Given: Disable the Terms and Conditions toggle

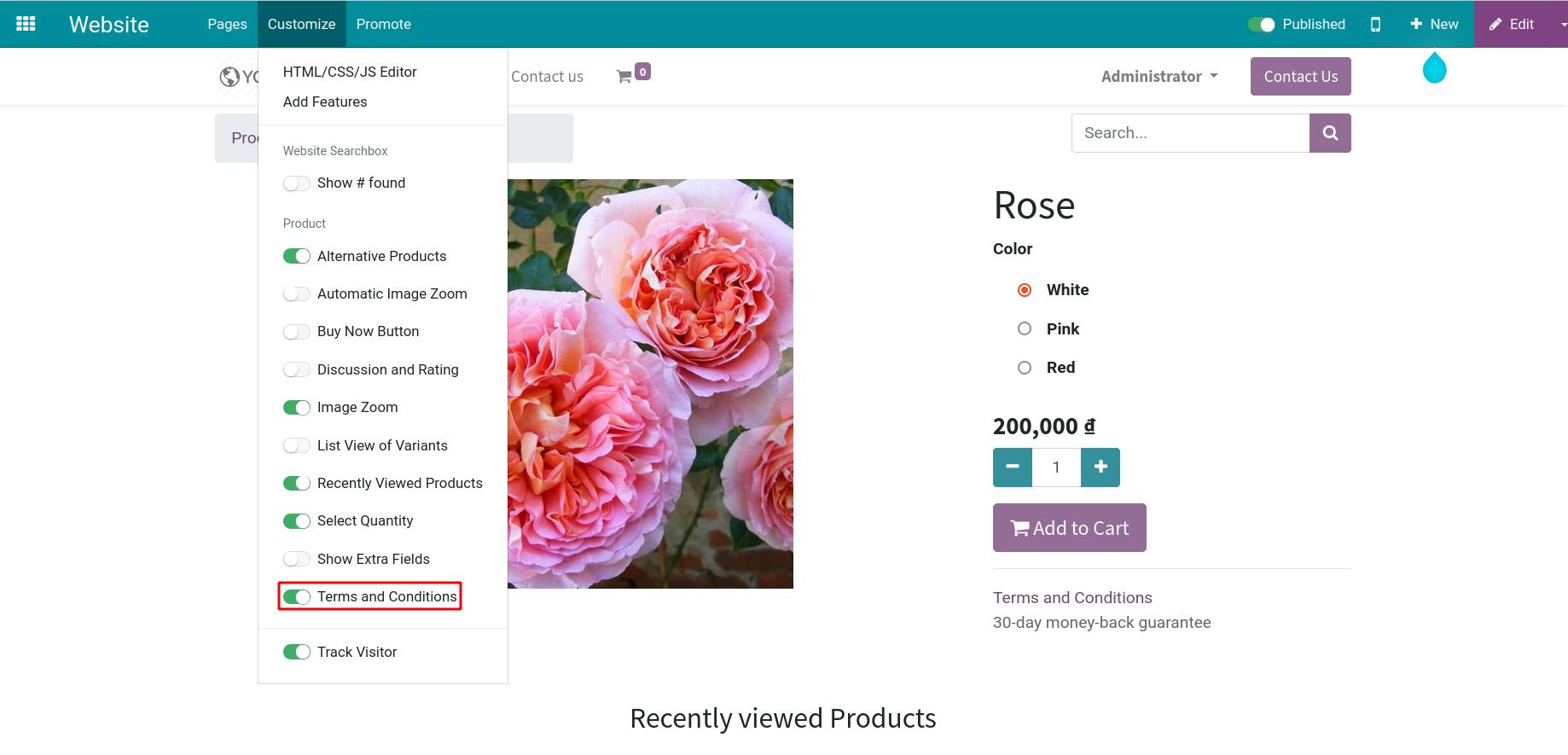Looking at the screenshot, I should pyautogui.click(x=297, y=596).
